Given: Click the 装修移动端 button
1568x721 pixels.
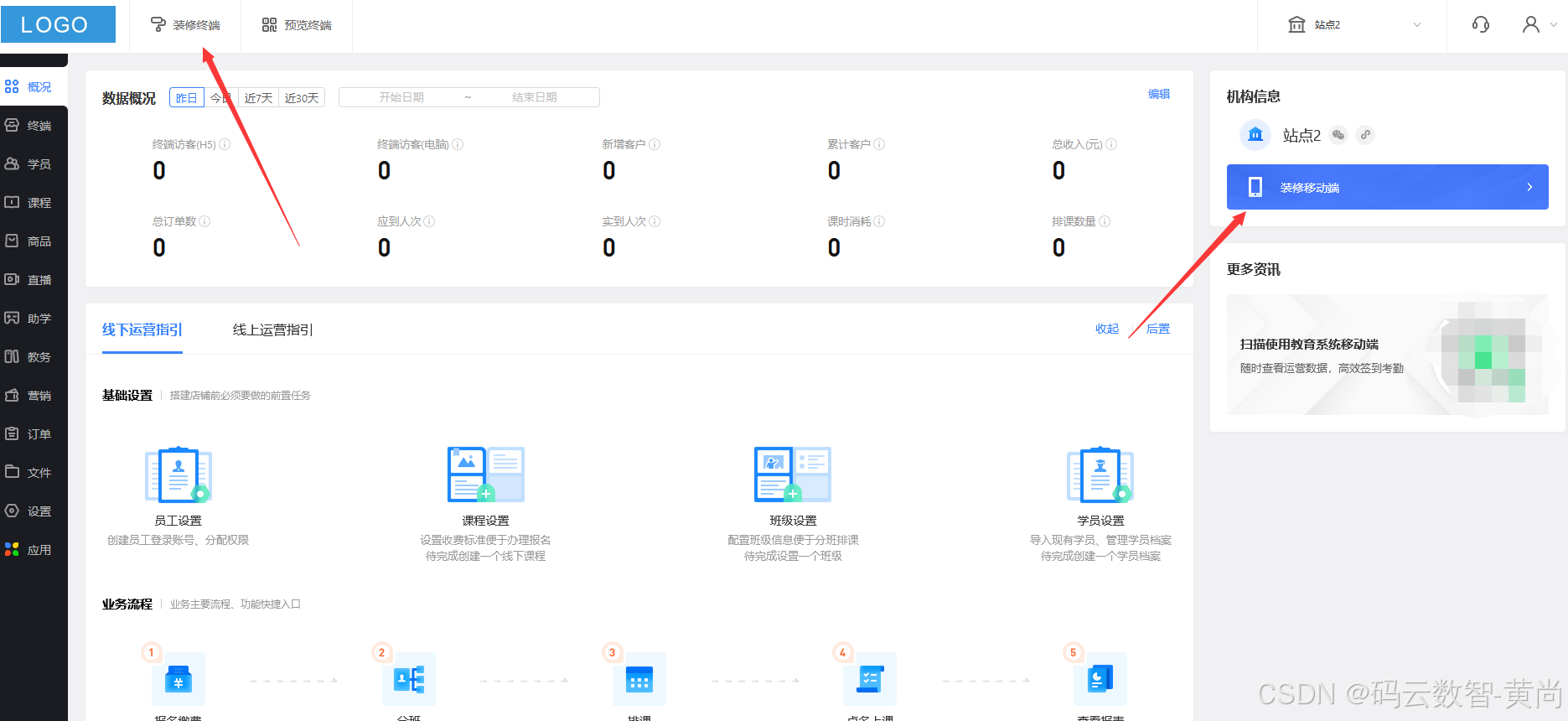Looking at the screenshot, I should (x=1387, y=187).
